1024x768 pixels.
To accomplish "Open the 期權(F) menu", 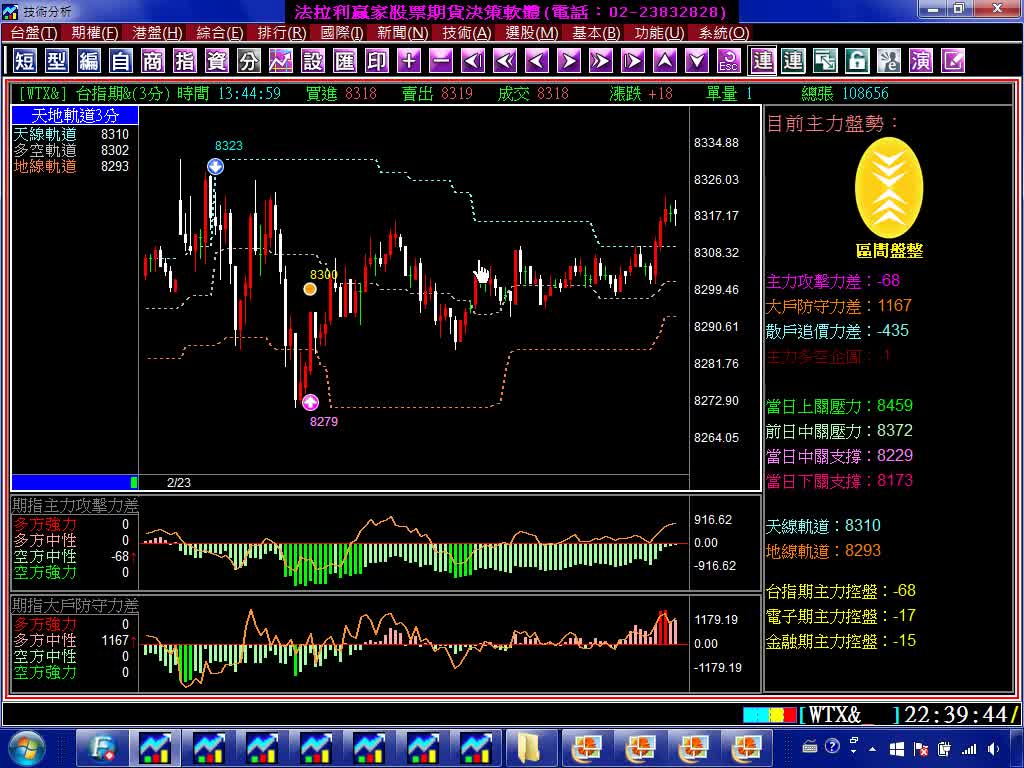I will (x=95, y=33).
